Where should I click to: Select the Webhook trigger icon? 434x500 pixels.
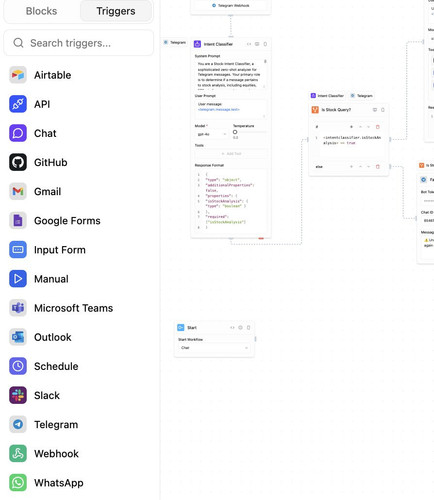(x=18, y=453)
